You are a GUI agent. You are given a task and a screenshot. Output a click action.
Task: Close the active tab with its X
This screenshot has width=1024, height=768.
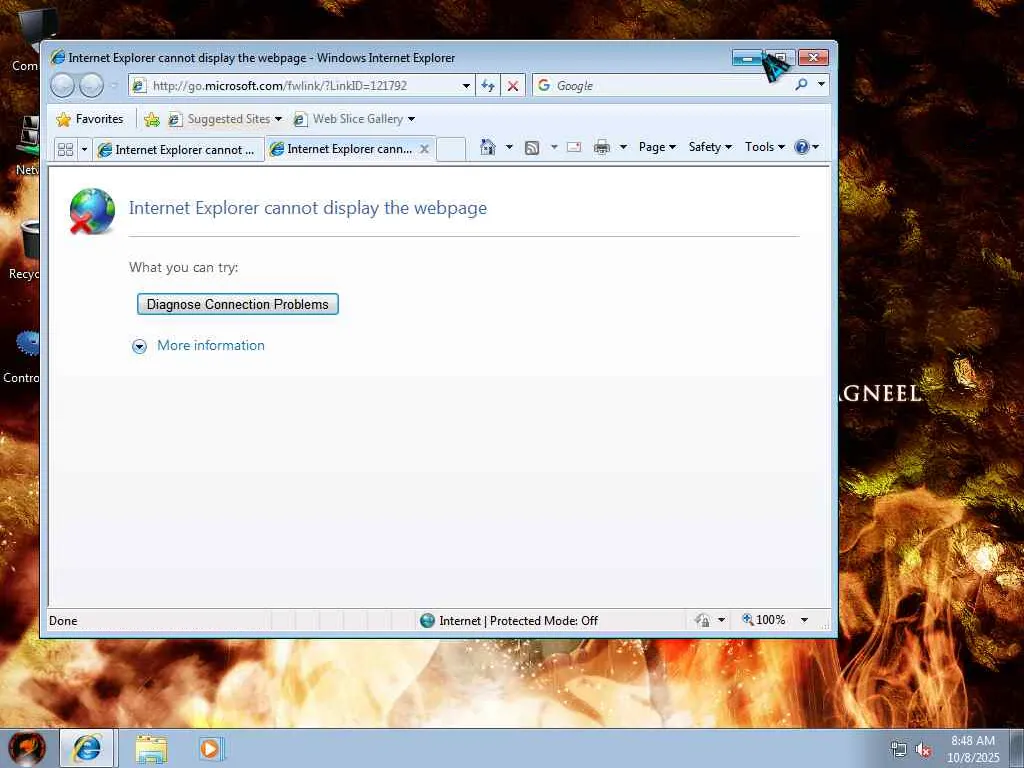(424, 149)
